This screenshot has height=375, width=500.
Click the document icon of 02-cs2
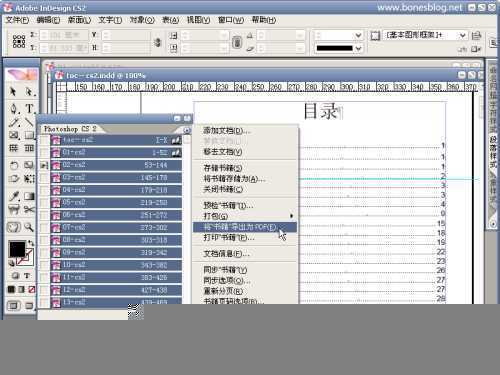(x=56, y=165)
